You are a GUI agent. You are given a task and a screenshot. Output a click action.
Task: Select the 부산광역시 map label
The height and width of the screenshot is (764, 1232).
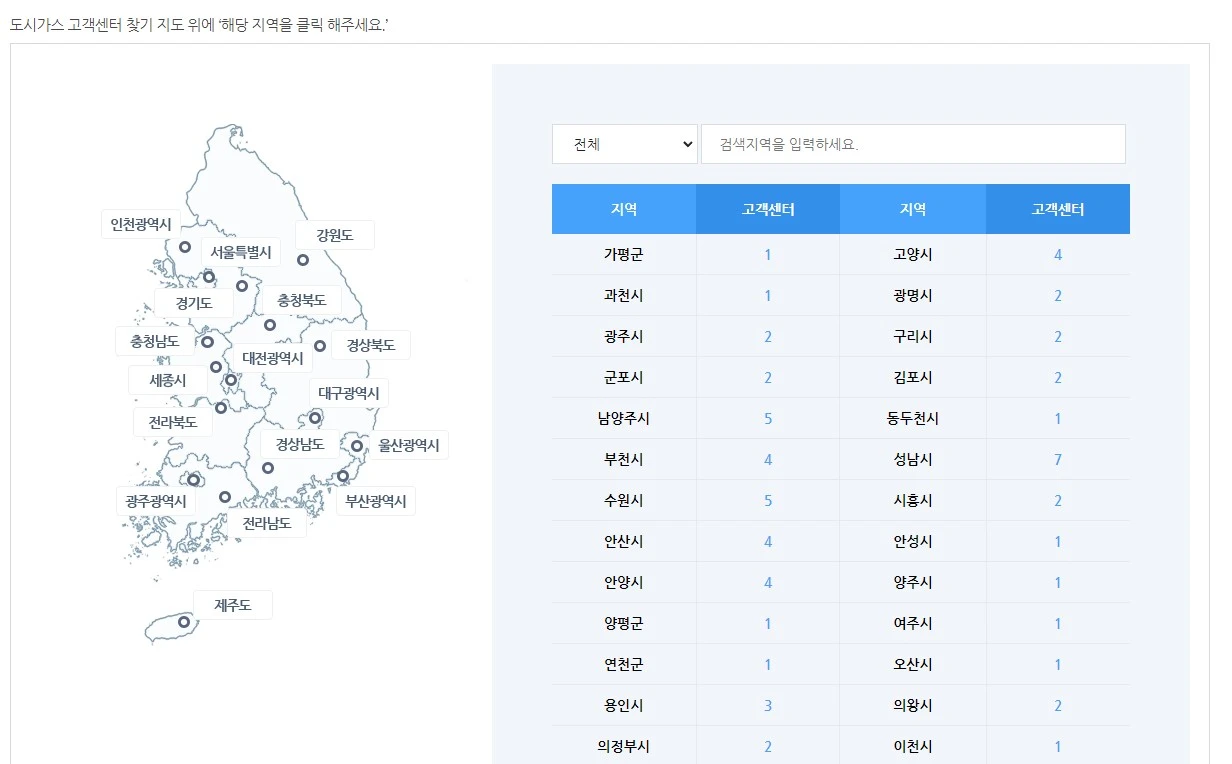(x=376, y=501)
